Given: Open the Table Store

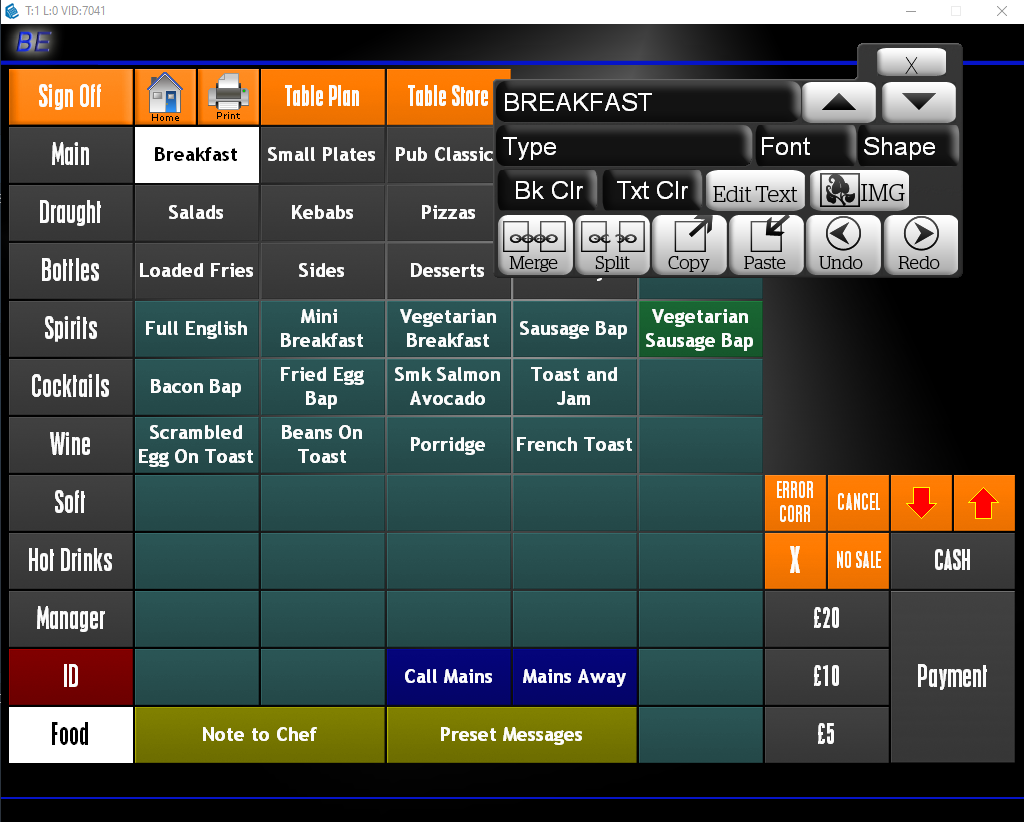Looking at the screenshot, I should pos(448,97).
